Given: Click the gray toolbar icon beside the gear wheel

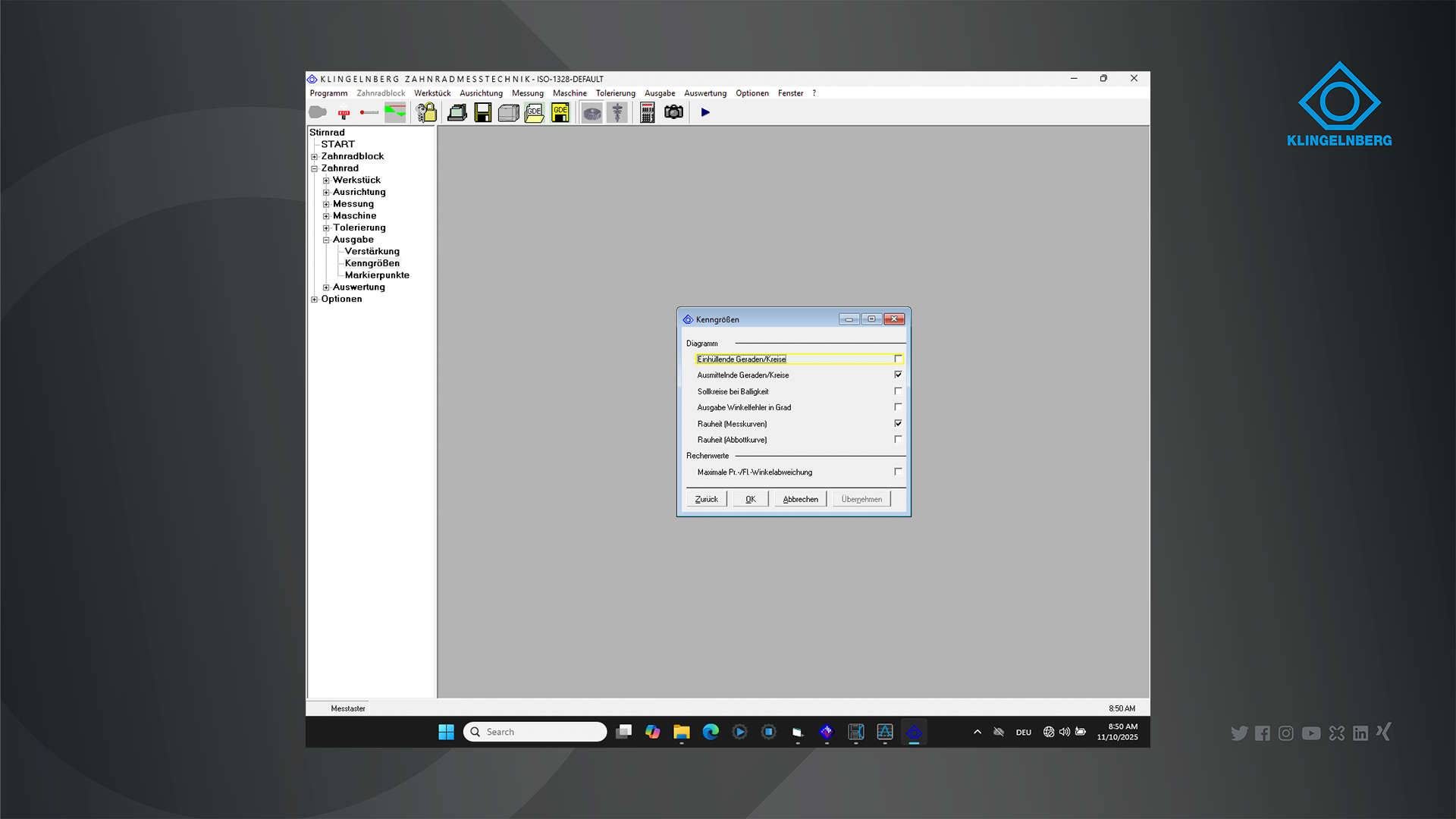Looking at the screenshot, I should 617,112.
